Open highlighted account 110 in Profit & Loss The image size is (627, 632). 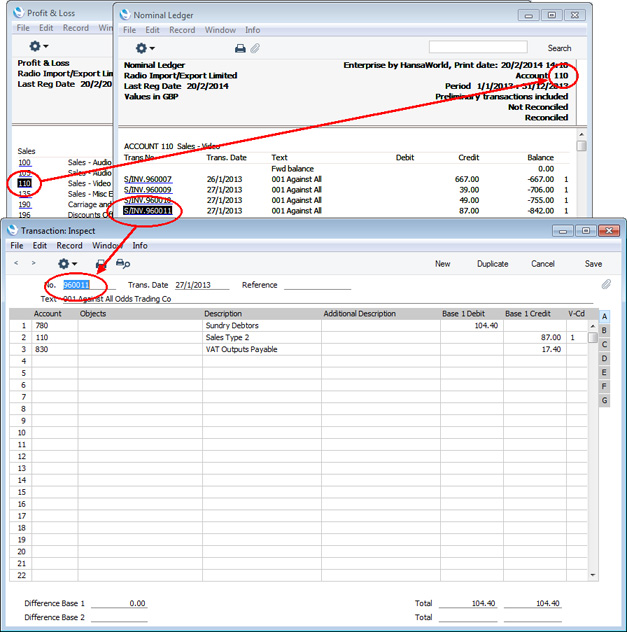[24, 183]
